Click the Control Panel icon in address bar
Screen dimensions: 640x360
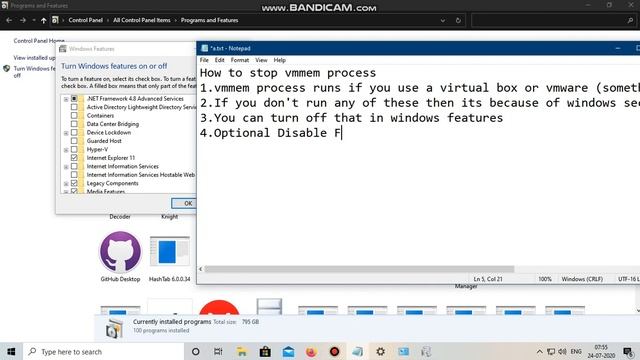point(55,20)
